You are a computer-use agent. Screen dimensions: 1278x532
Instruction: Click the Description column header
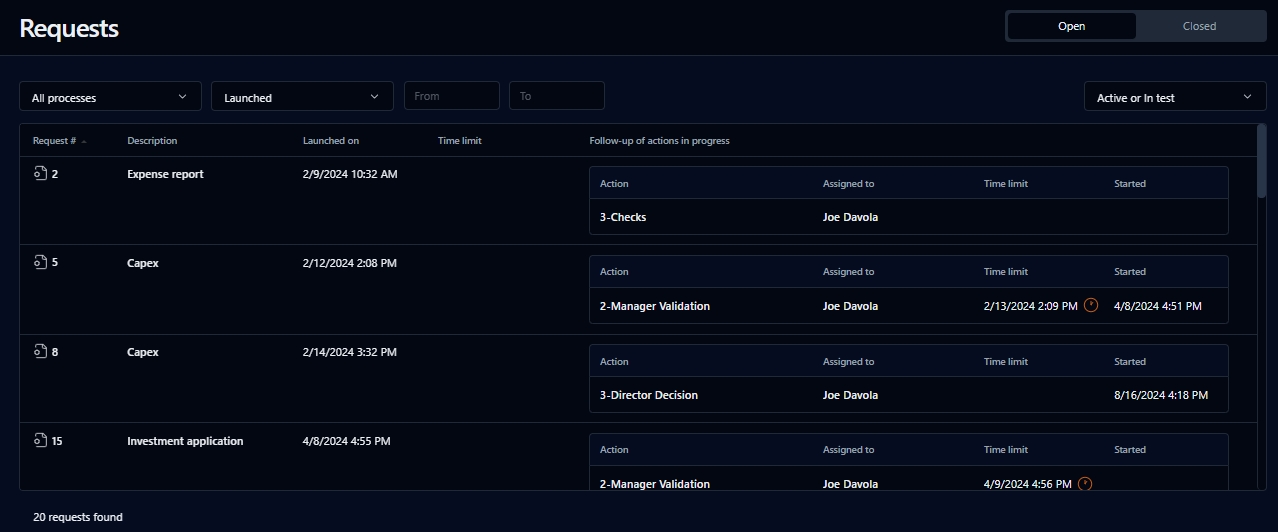click(152, 141)
